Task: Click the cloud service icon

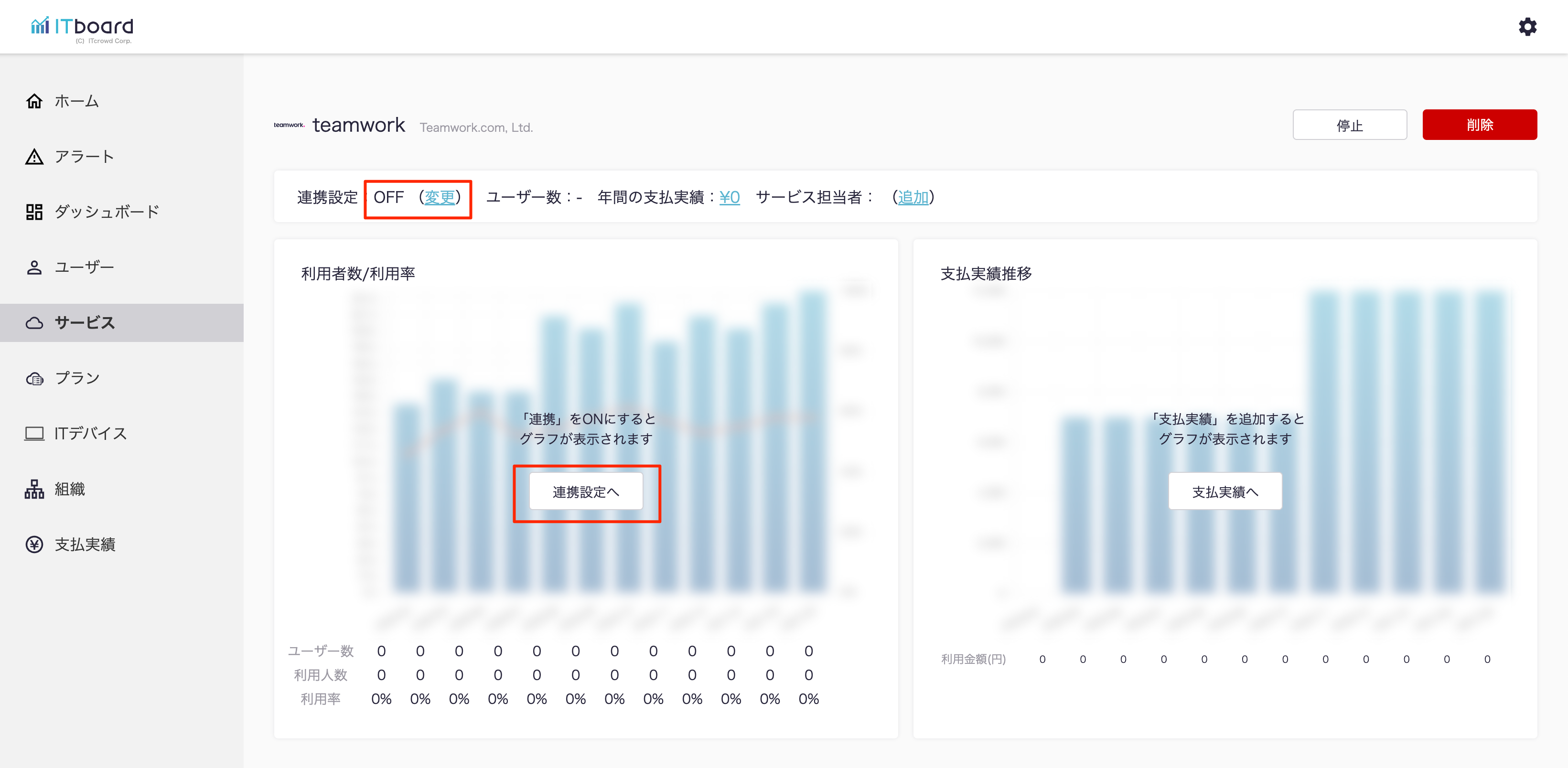Action: tap(34, 323)
